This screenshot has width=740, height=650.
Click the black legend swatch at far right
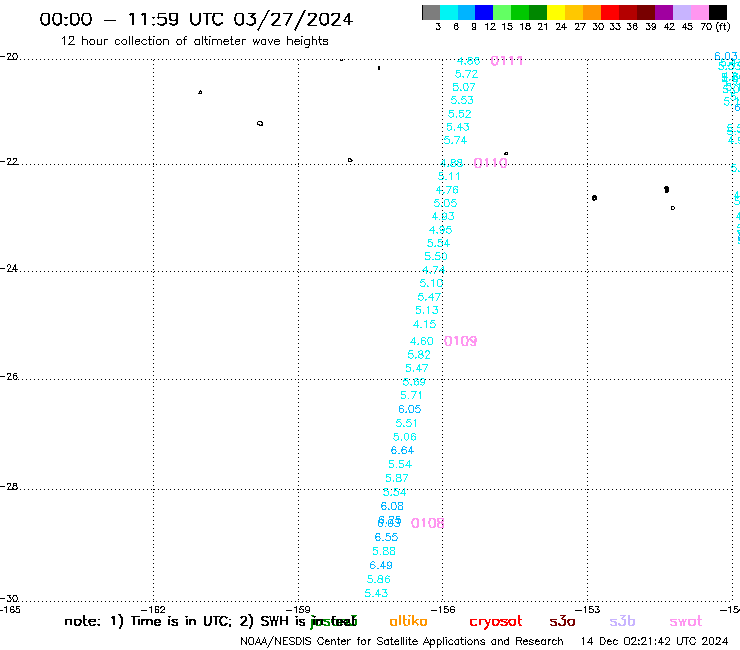pos(718,12)
